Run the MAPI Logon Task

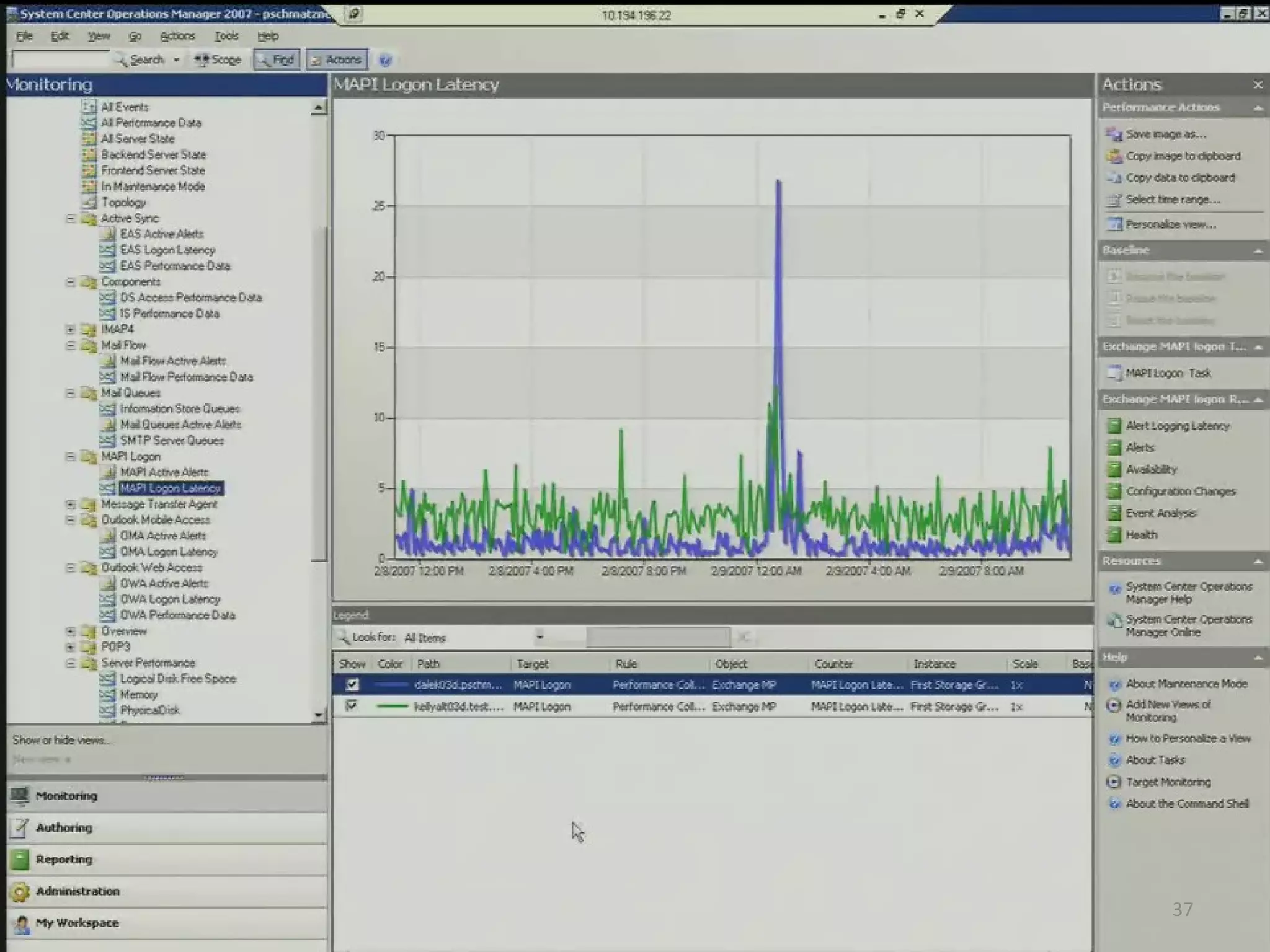pos(1168,373)
